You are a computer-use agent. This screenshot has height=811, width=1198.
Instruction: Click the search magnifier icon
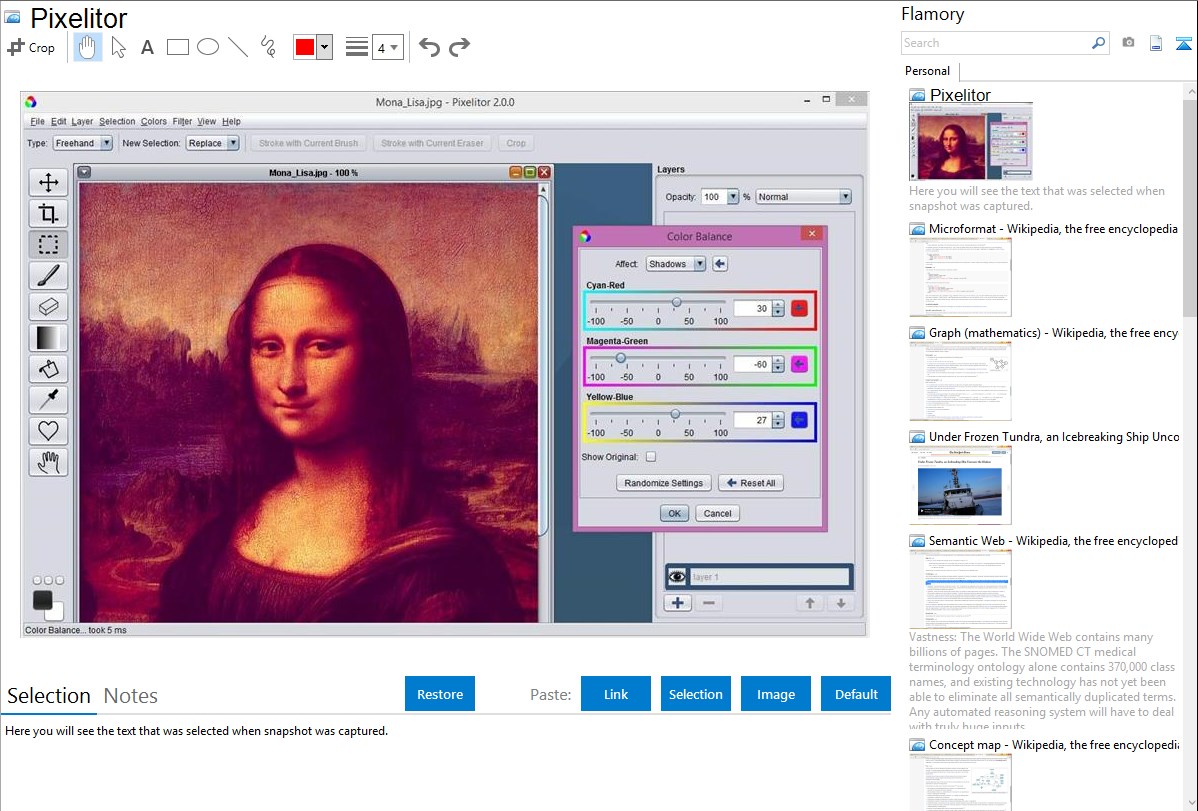pos(1099,43)
